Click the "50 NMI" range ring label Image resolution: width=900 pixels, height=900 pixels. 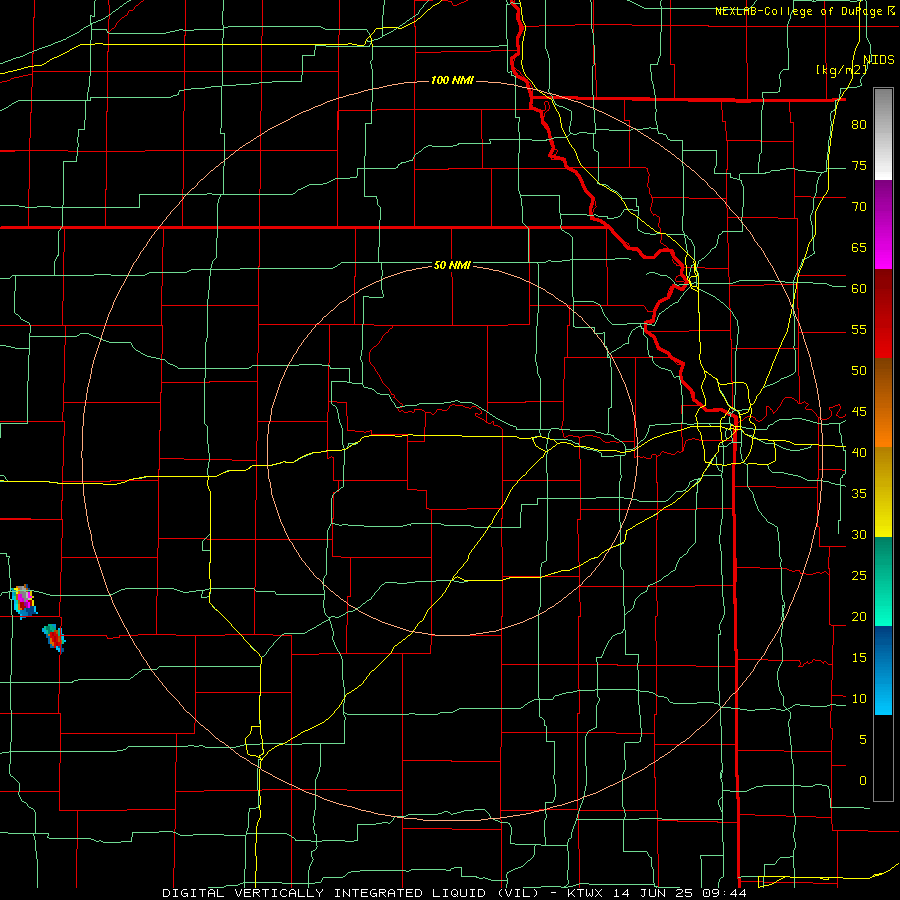click(x=452, y=265)
